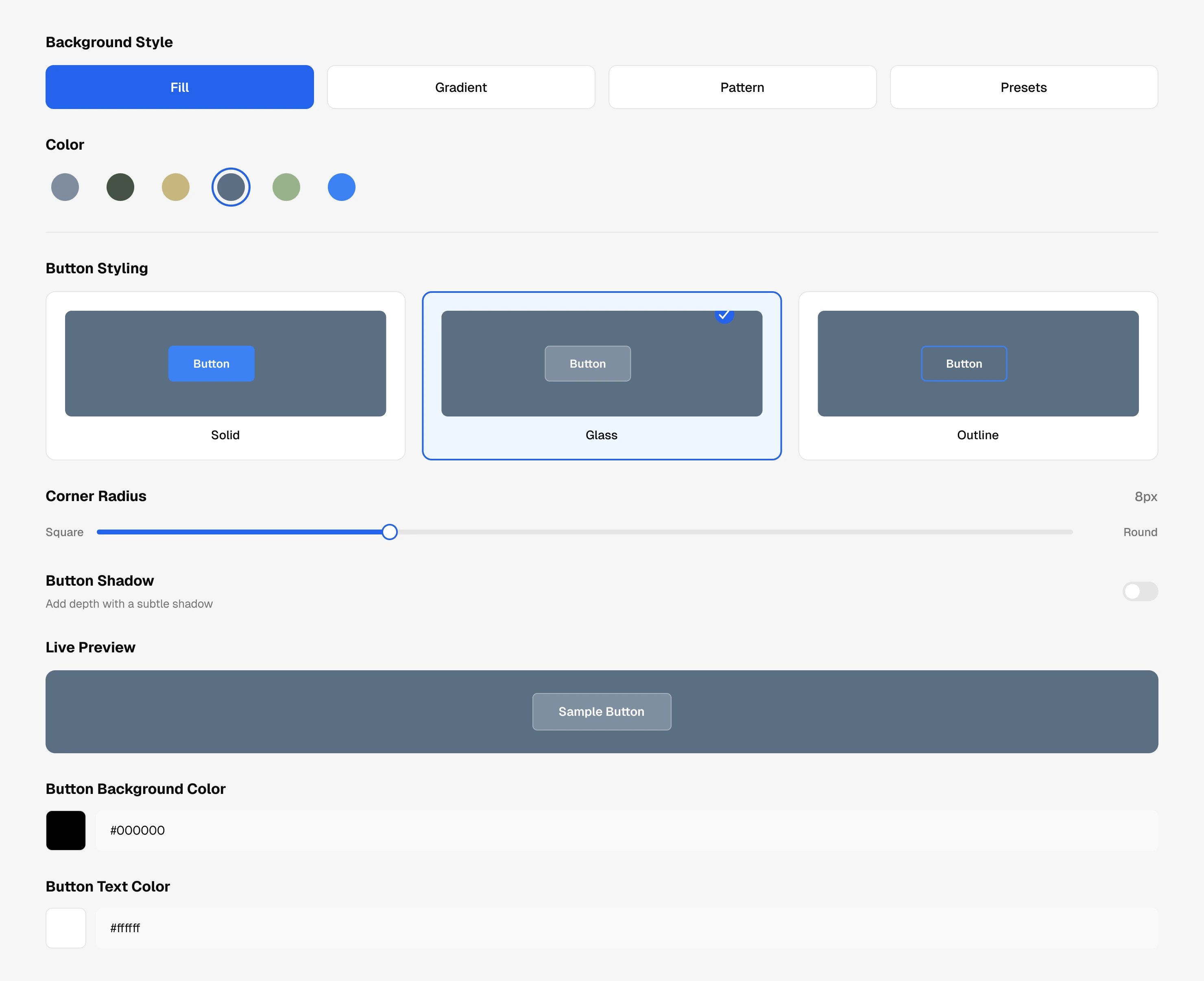
Task: Pick the light slate gray color swatch
Action: [65, 187]
